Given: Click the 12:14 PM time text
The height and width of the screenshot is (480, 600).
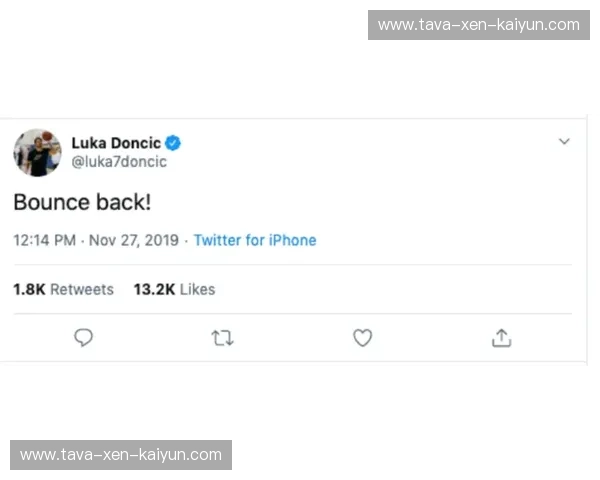Looking at the screenshot, I should coord(44,240).
